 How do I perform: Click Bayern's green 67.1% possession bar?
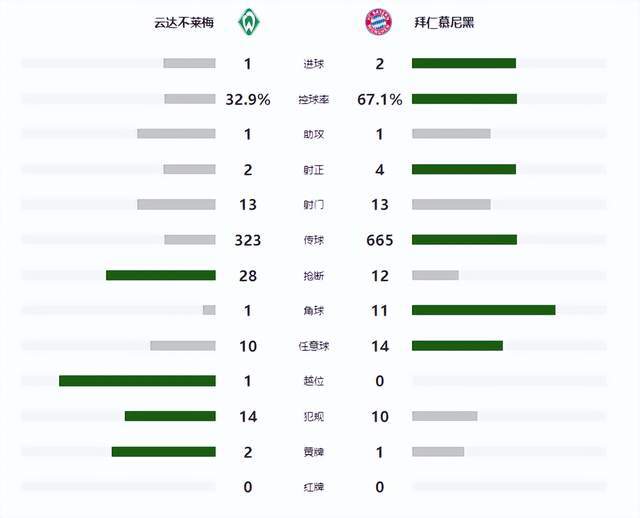click(464, 99)
